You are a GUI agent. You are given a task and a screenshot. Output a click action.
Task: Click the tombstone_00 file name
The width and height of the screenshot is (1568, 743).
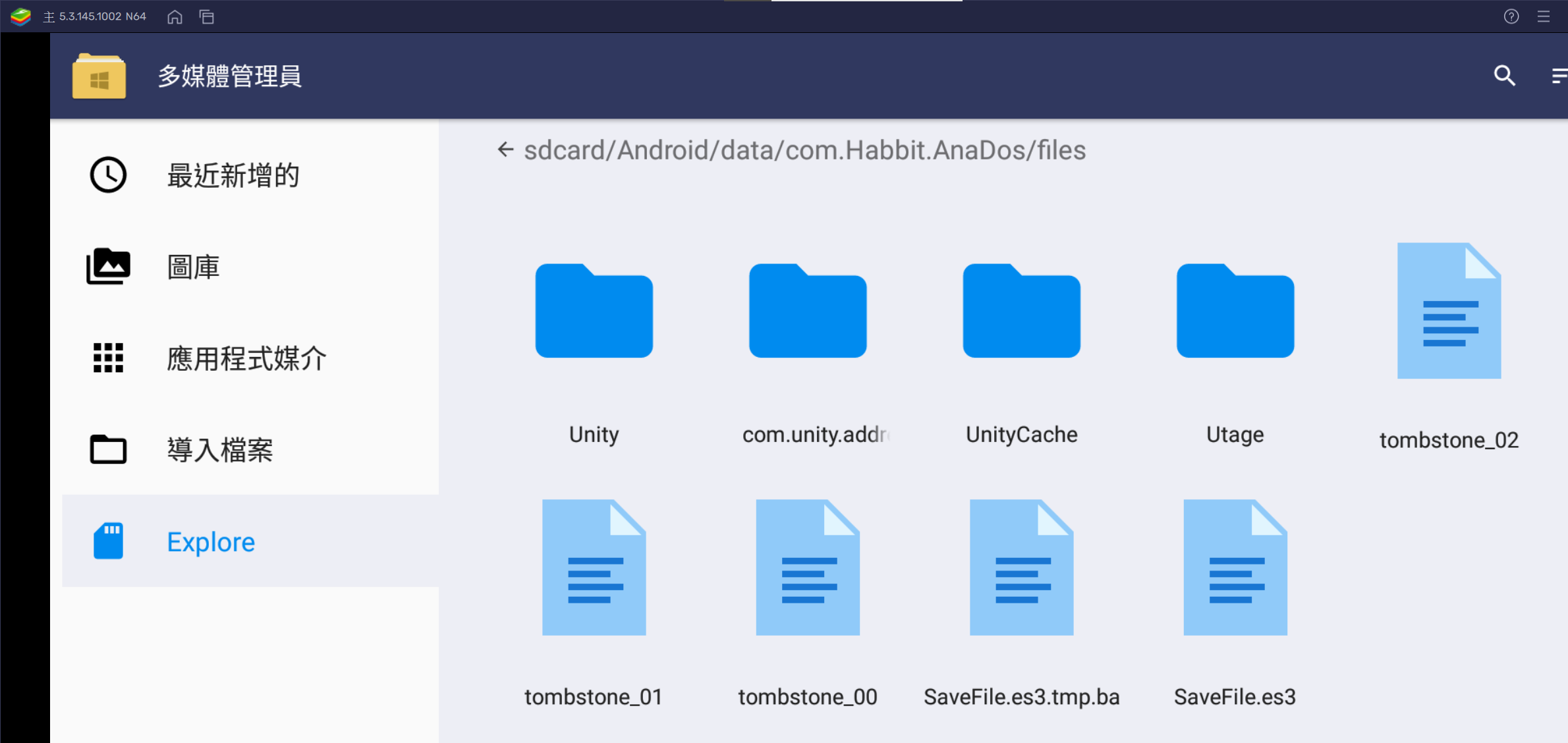pos(808,697)
